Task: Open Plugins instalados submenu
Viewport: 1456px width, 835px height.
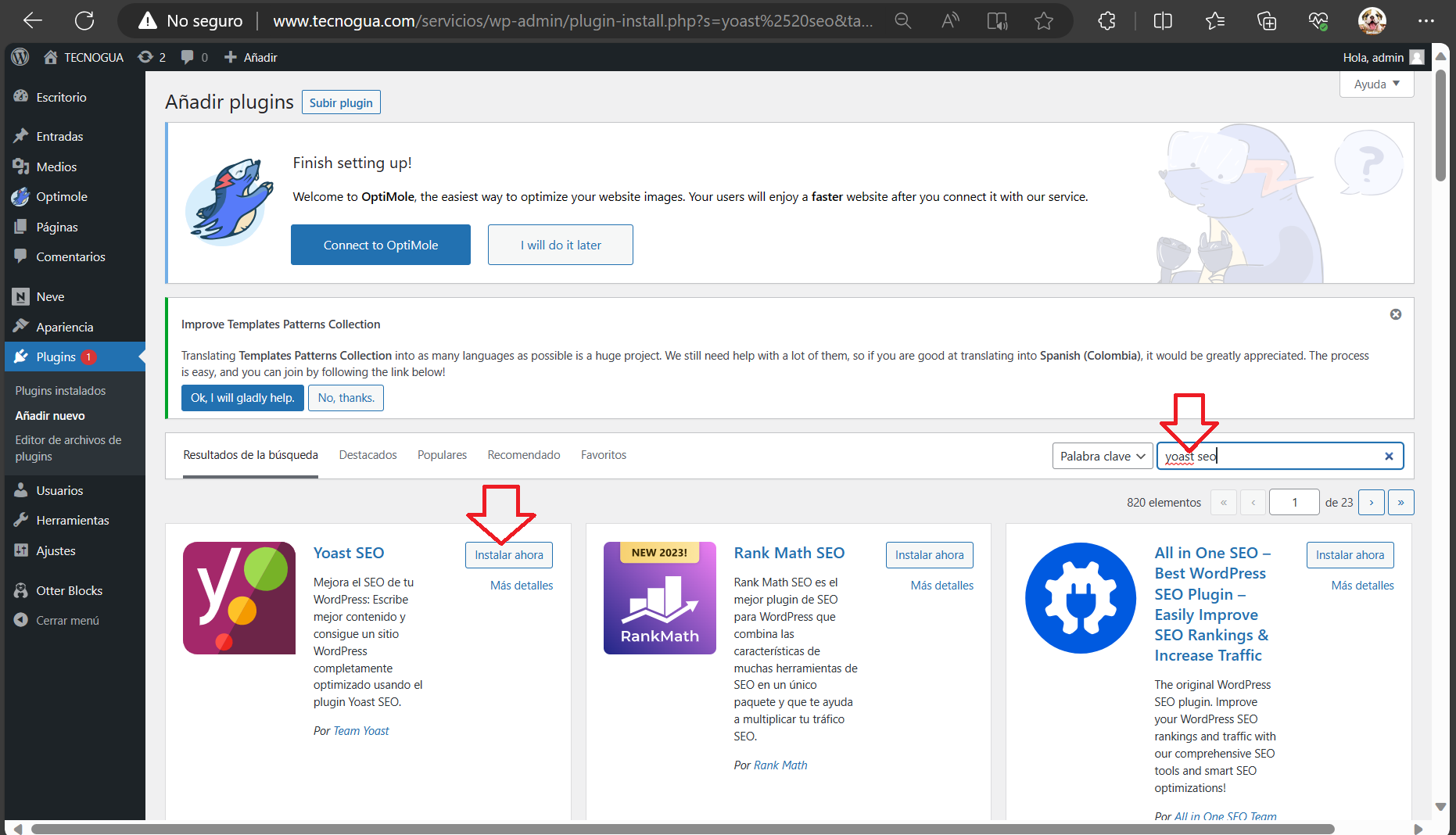Action: click(x=60, y=390)
